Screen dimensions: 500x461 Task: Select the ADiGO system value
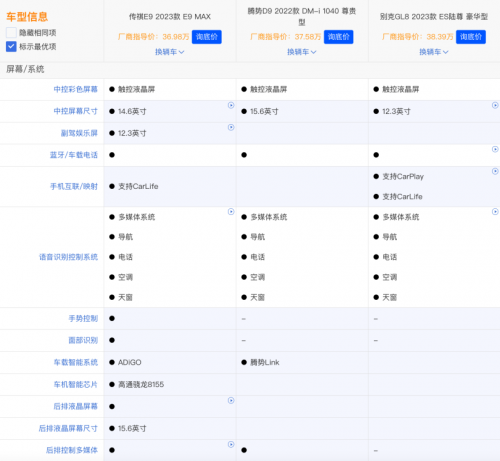pos(130,362)
